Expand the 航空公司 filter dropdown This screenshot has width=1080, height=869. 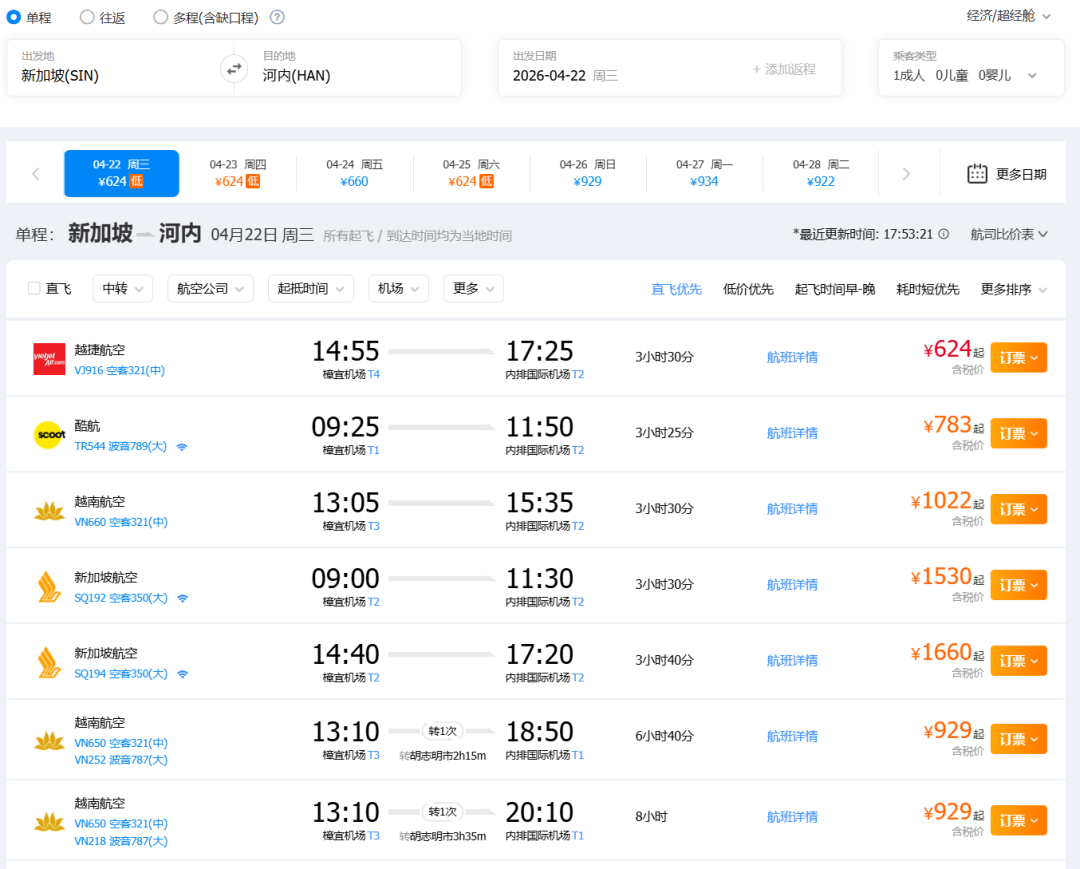pos(210,289)
